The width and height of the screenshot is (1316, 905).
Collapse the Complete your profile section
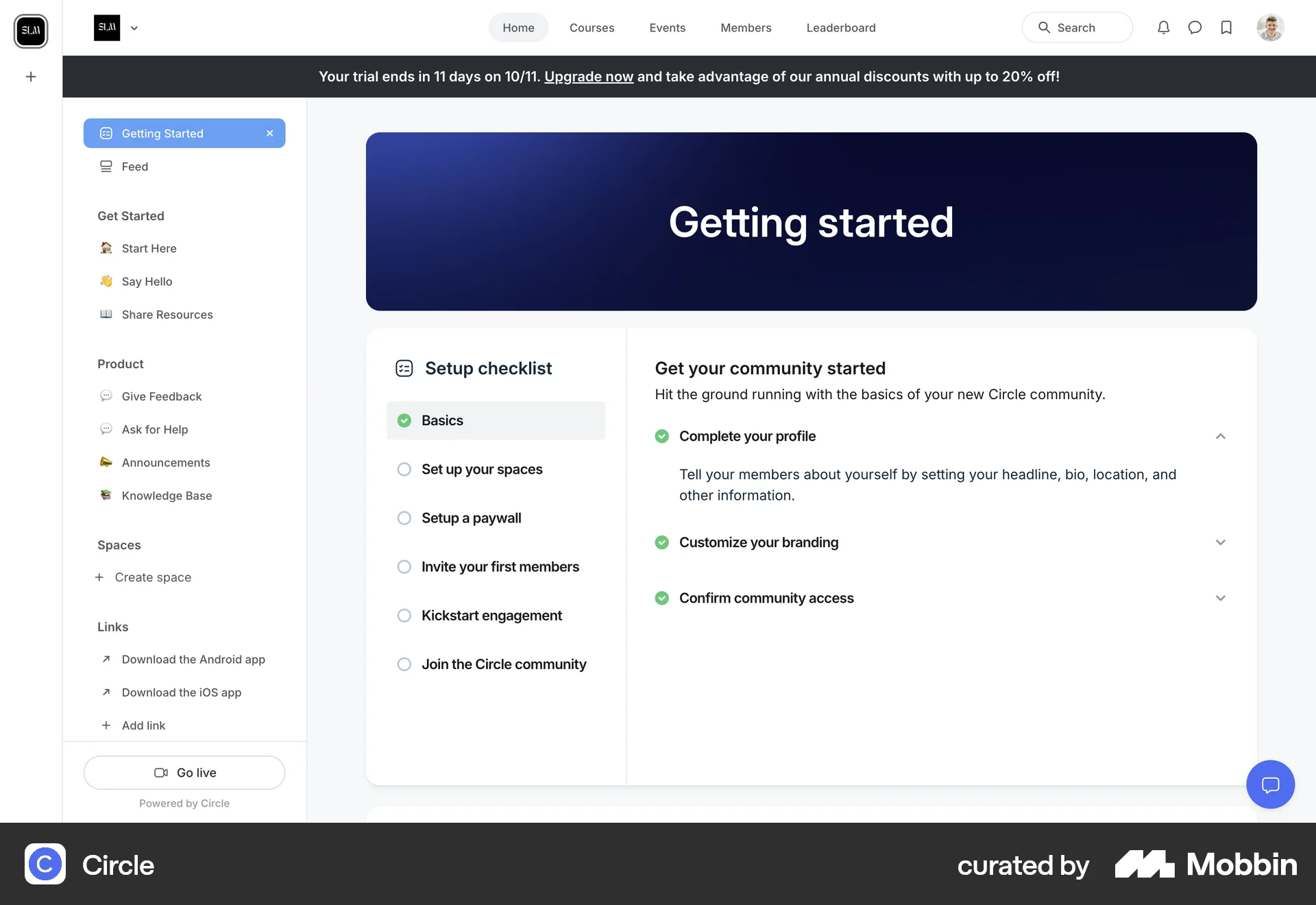pyautogui.click(x=1220, y=436)
